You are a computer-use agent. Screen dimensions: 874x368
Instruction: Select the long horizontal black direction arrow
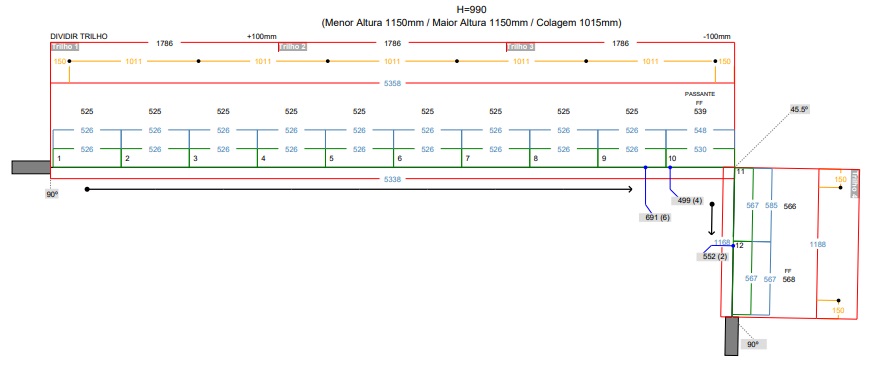tap(360, 190)
